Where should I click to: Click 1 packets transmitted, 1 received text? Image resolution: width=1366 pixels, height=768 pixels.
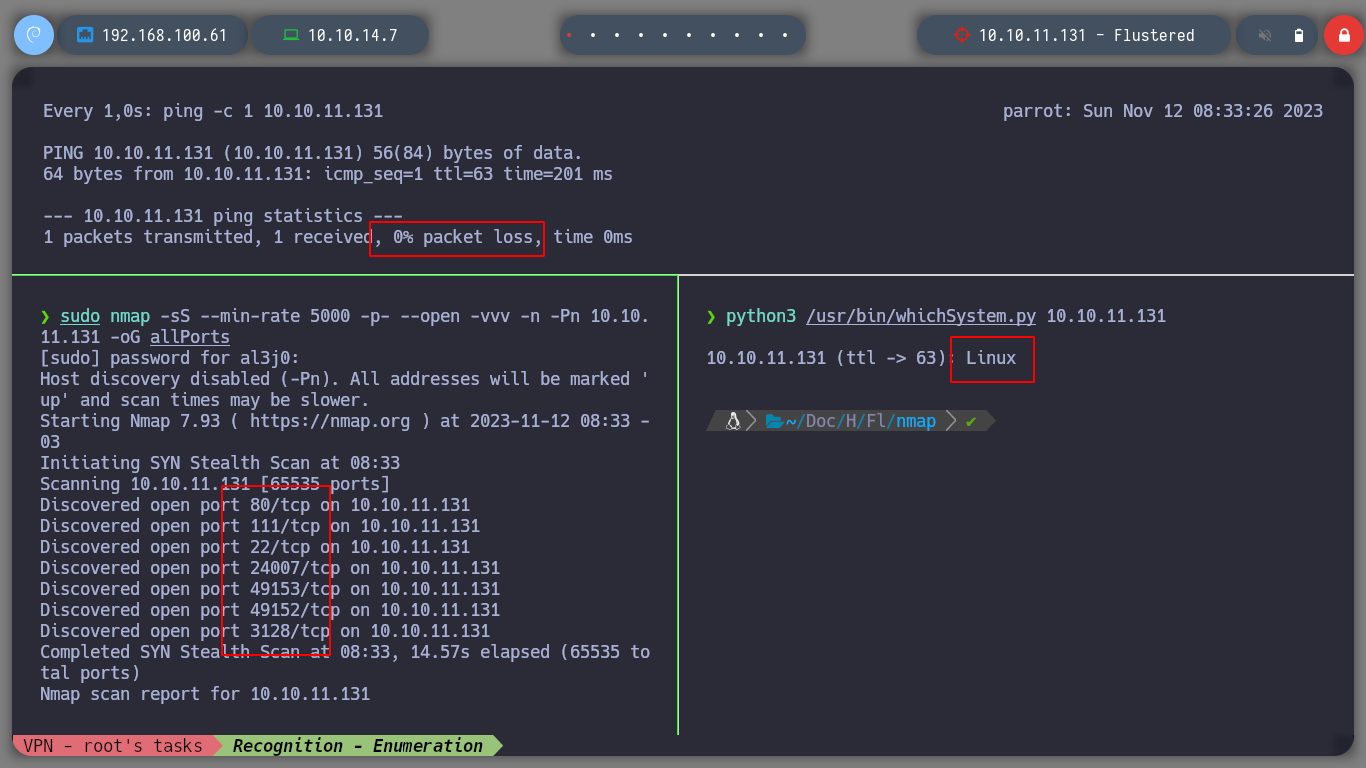pyautogui.click(x=208, y=237)
